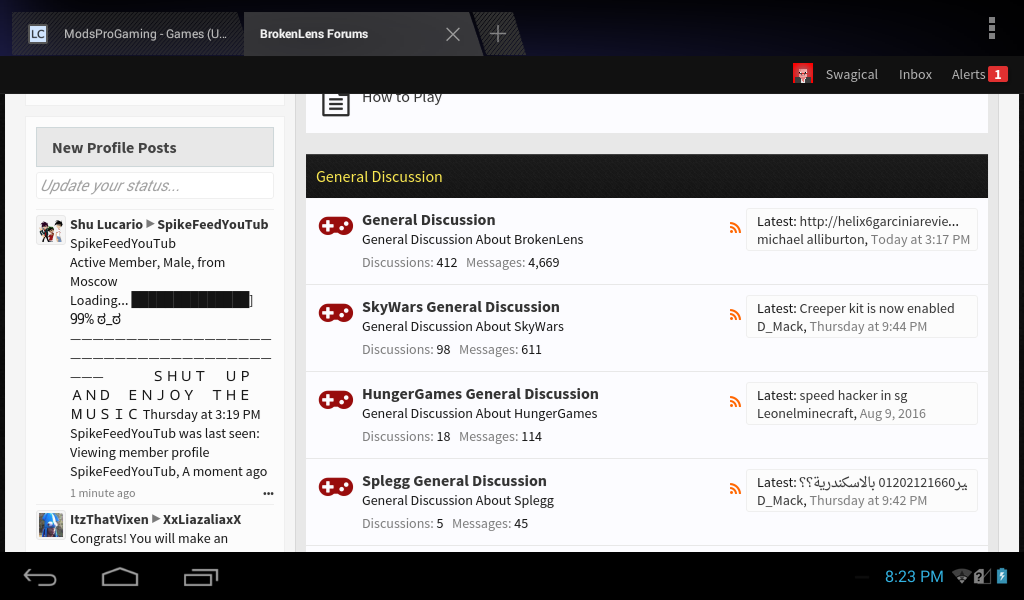This screenshot has height=600, width=1024.
Task: Open ItzThatVixen's profile name link
Action: tap(109, 519)
